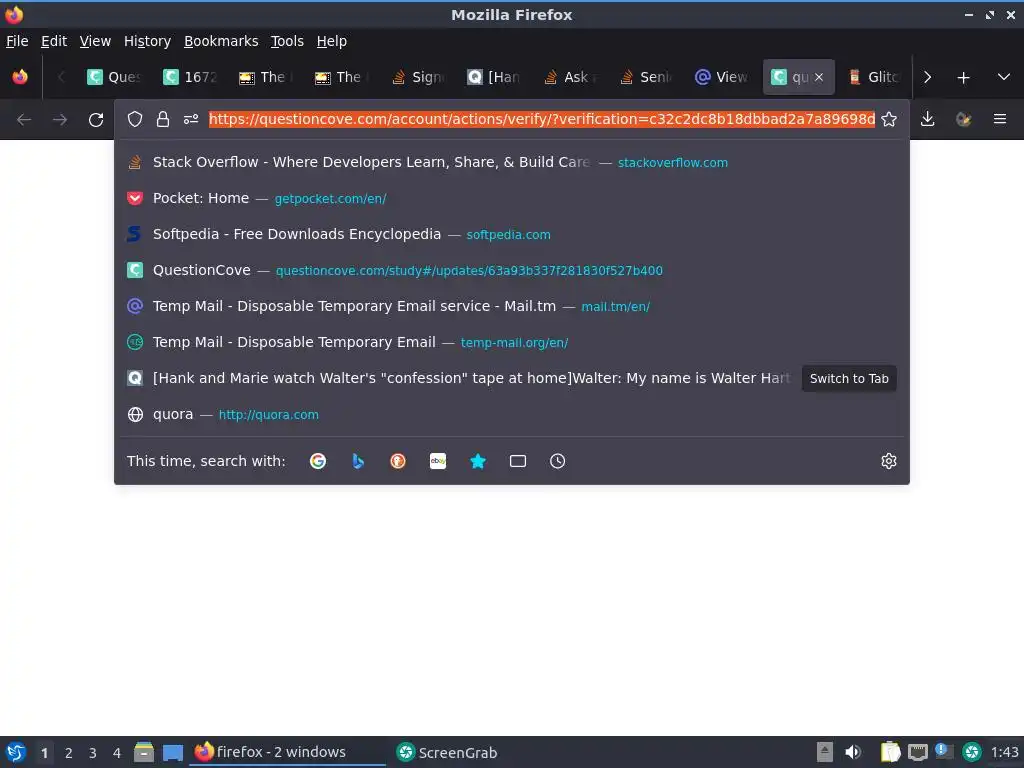Open the Downloads panel
This screenshot has height=768, width=1024.
(x=927, y=119)
